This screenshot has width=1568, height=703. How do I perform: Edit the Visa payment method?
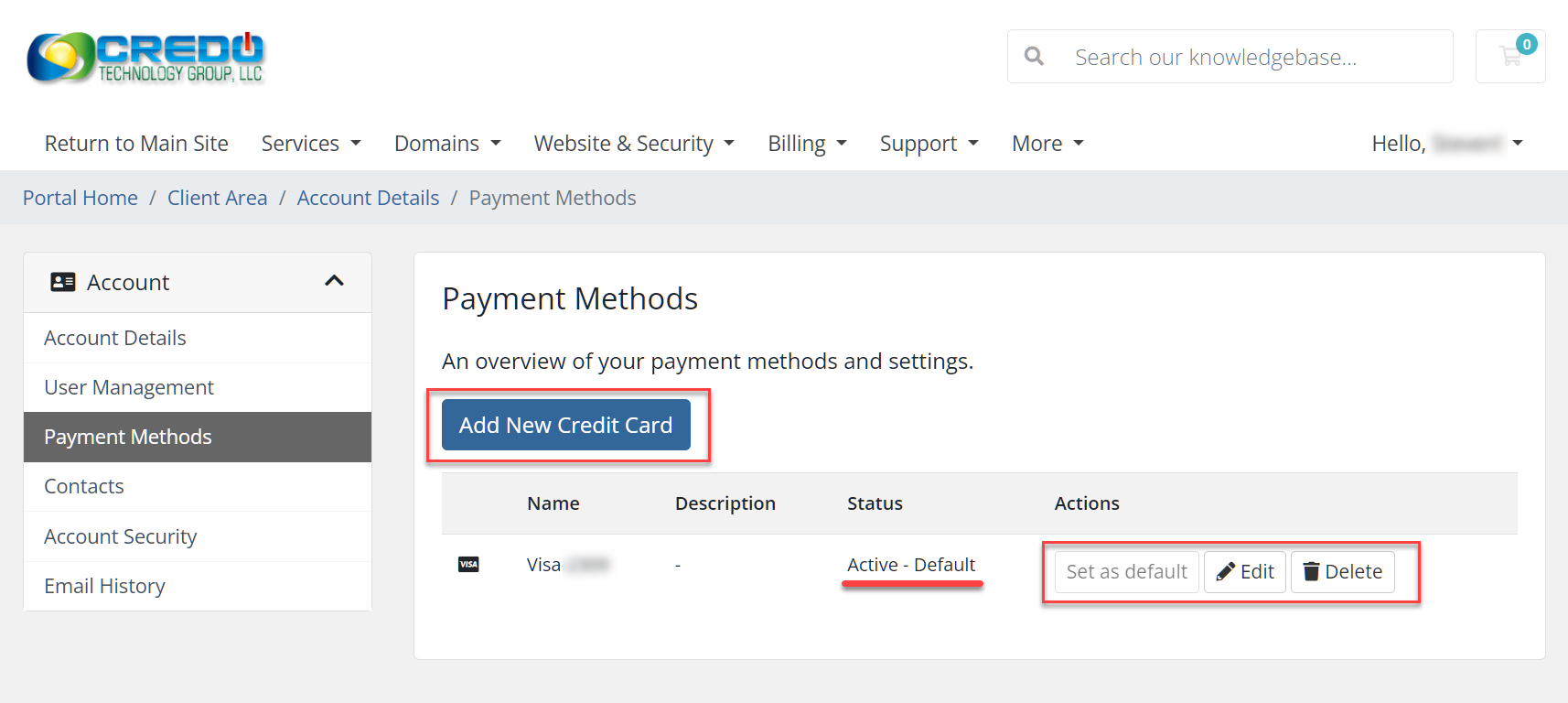1245,572
